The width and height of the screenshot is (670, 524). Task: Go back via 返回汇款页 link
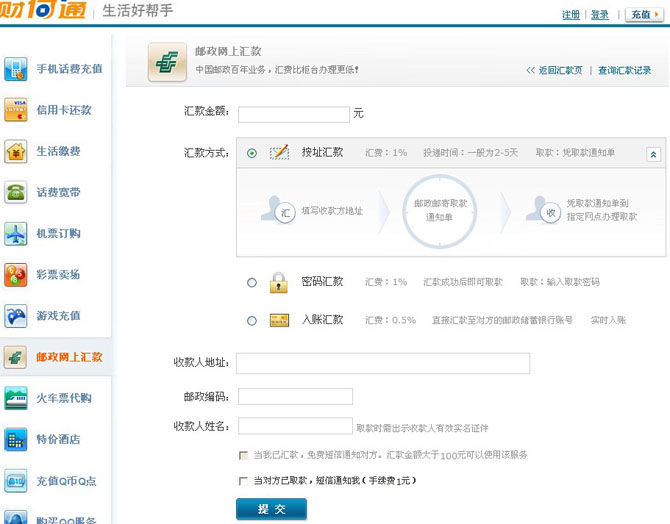click(x=554, y=70)
